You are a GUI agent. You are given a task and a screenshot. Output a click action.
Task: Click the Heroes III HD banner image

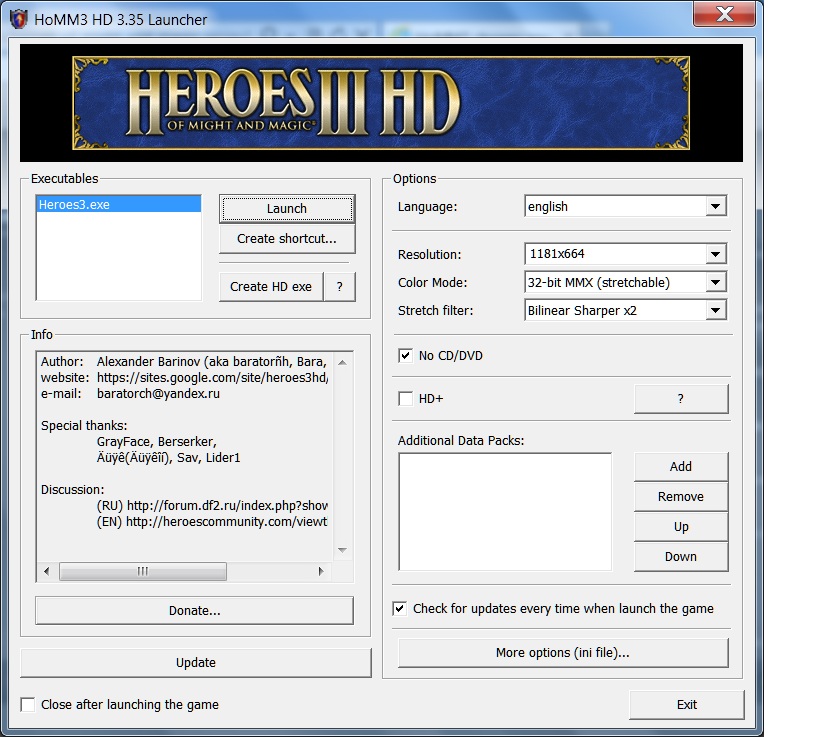pos(381,103)
